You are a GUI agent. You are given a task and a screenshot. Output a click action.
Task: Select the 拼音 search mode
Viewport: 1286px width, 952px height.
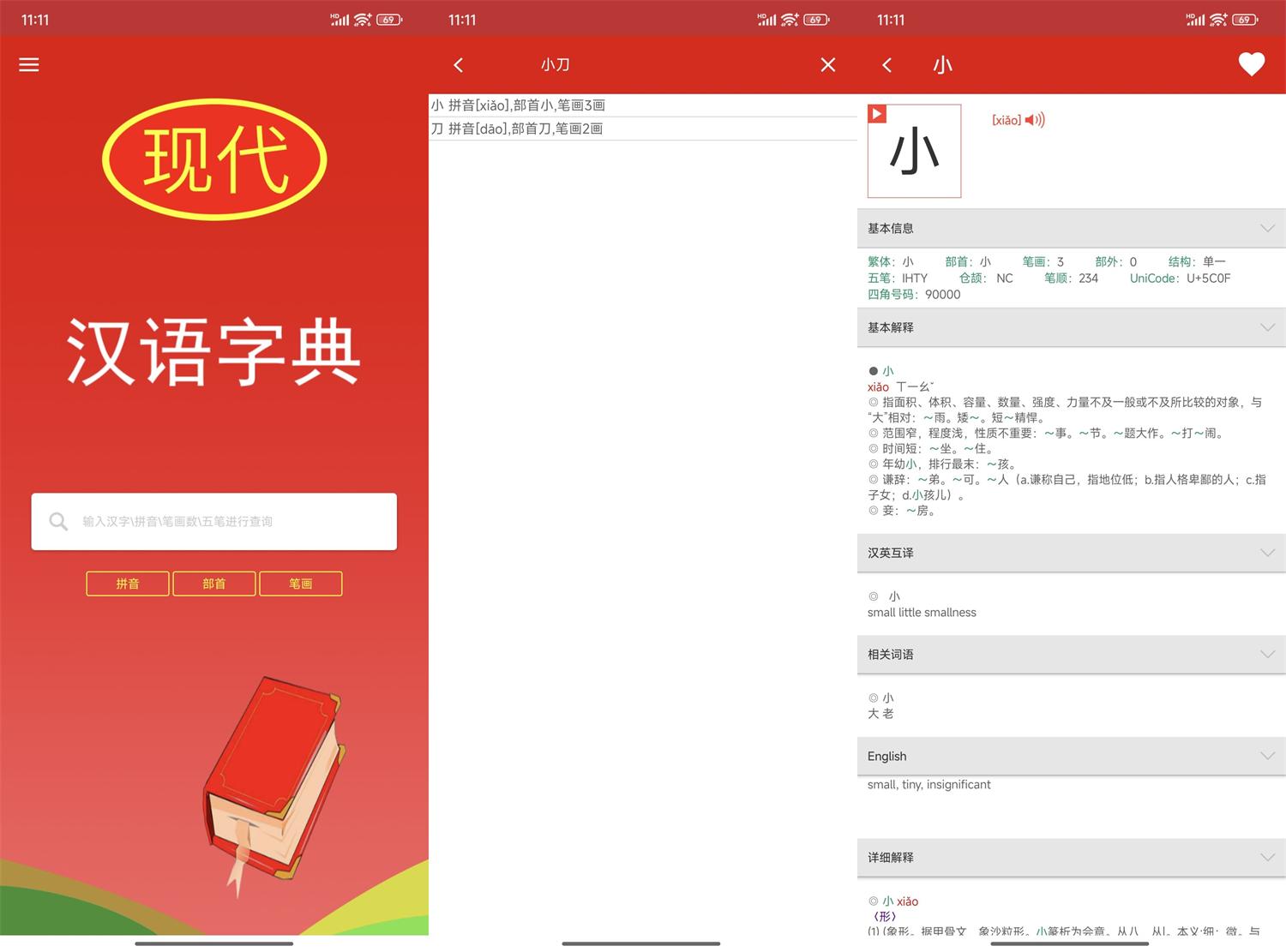127,584
